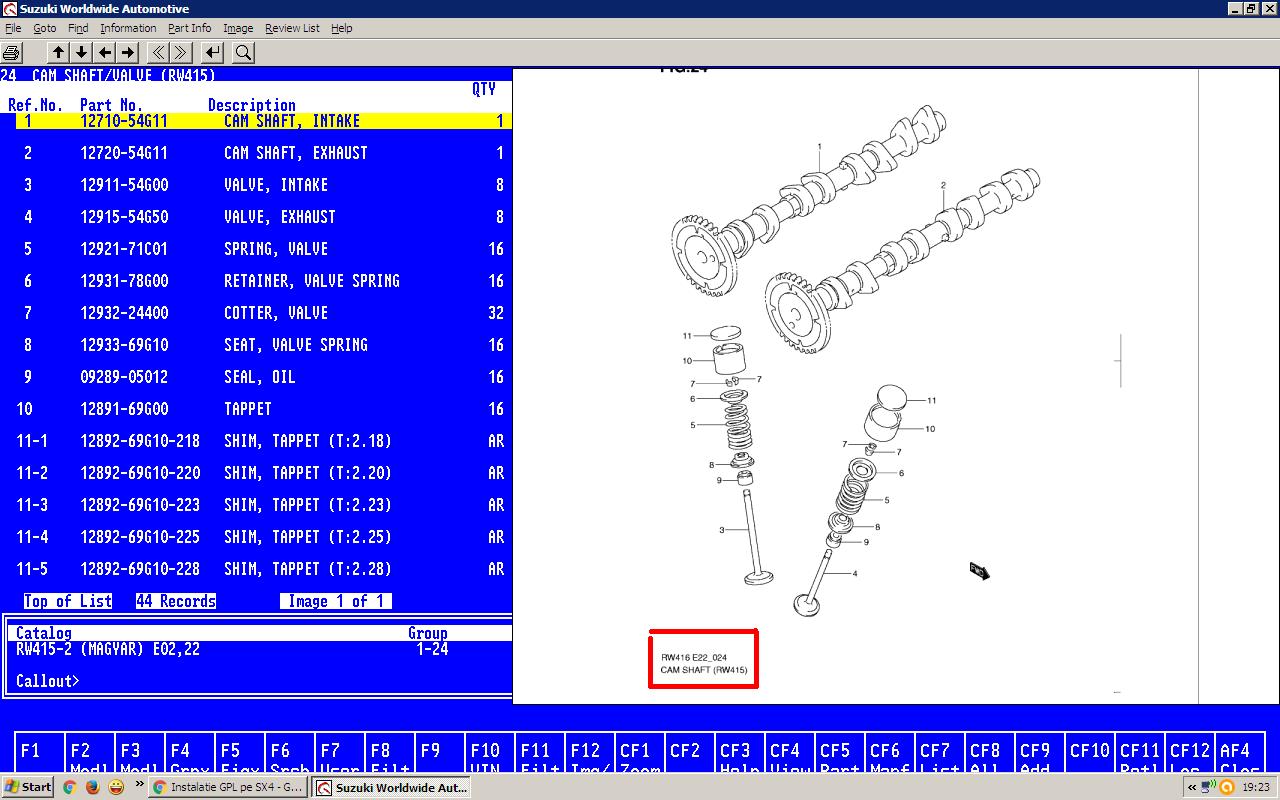Open the Part Info menu
Image resolution: width=1280 pixels, height=800 pixels.
pyautogui.click(x=189, y=28)
